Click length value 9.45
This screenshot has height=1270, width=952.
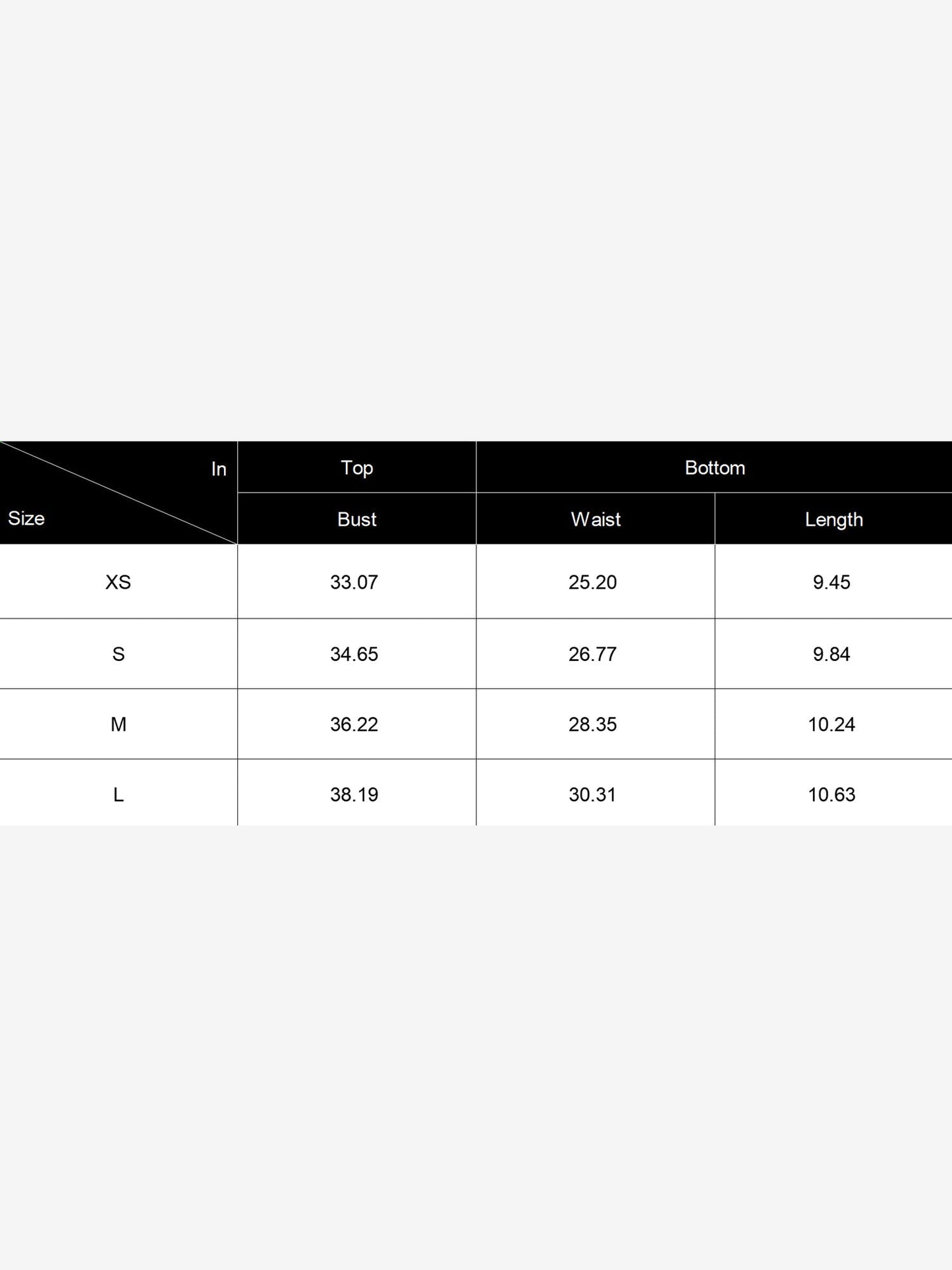pos(831,582)
